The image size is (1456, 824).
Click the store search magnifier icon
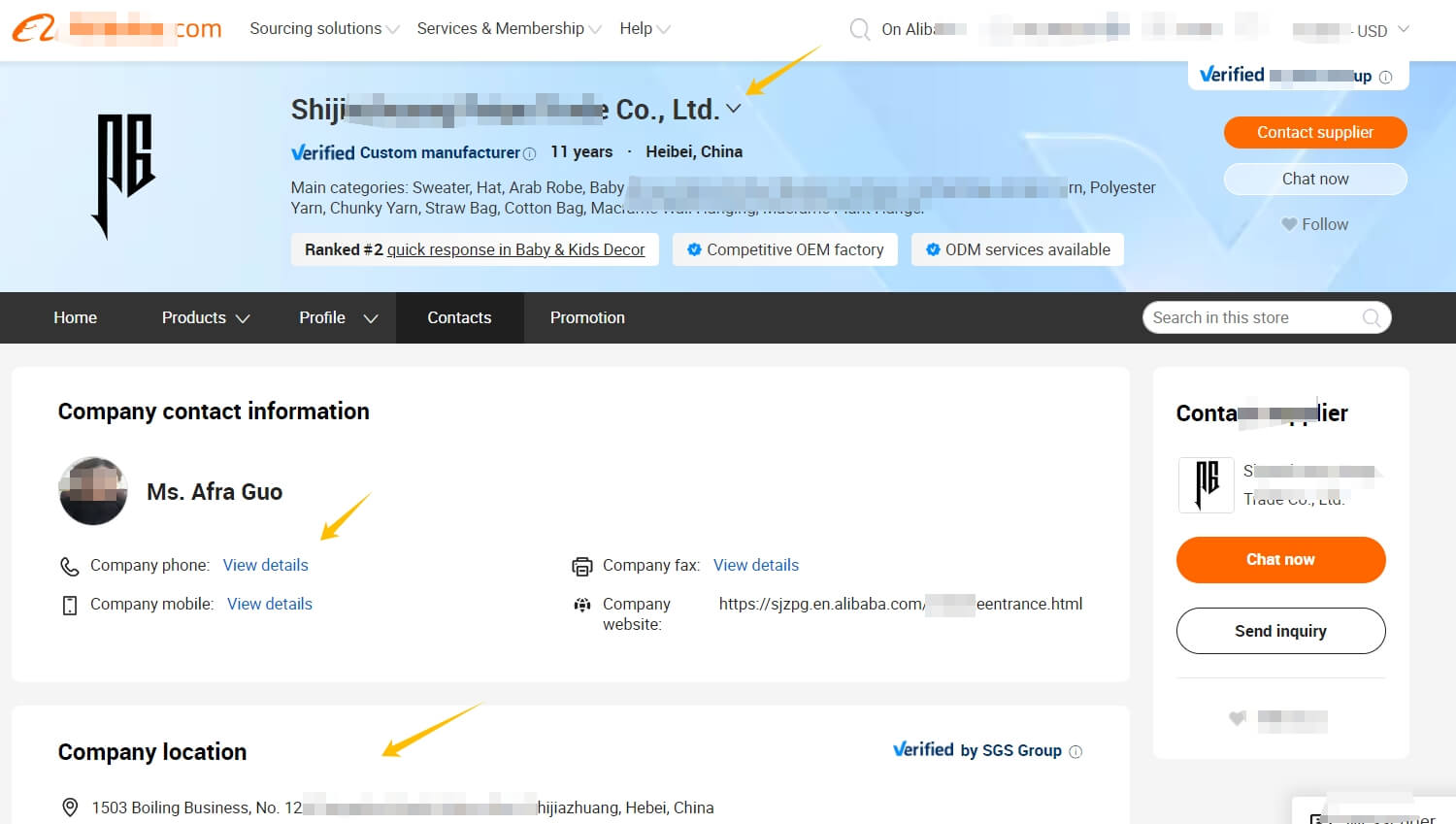(x=1371, y=317)
